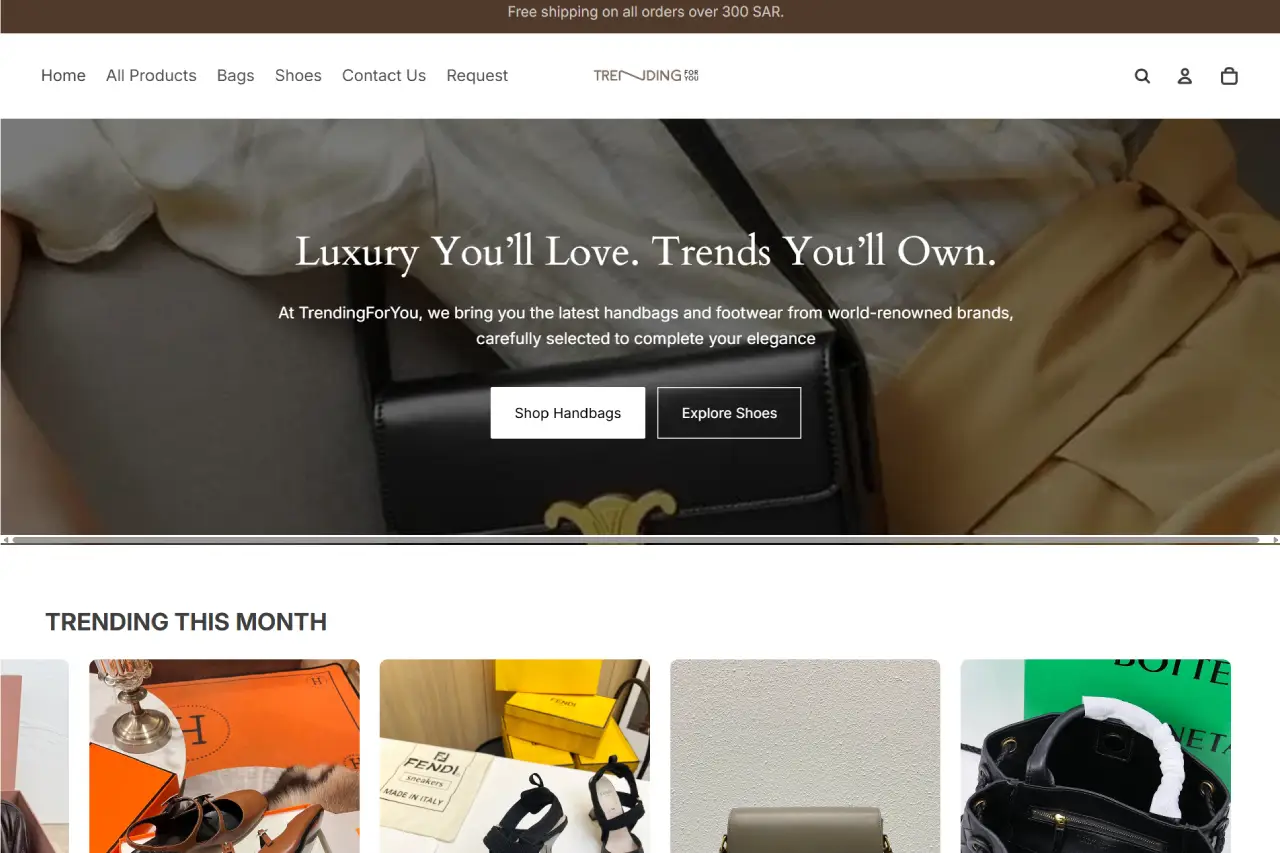The image size is (1280, 853).
Task: Open the black Bottega Veneta bag thumbnail
Action: [x=1096, y=756]
